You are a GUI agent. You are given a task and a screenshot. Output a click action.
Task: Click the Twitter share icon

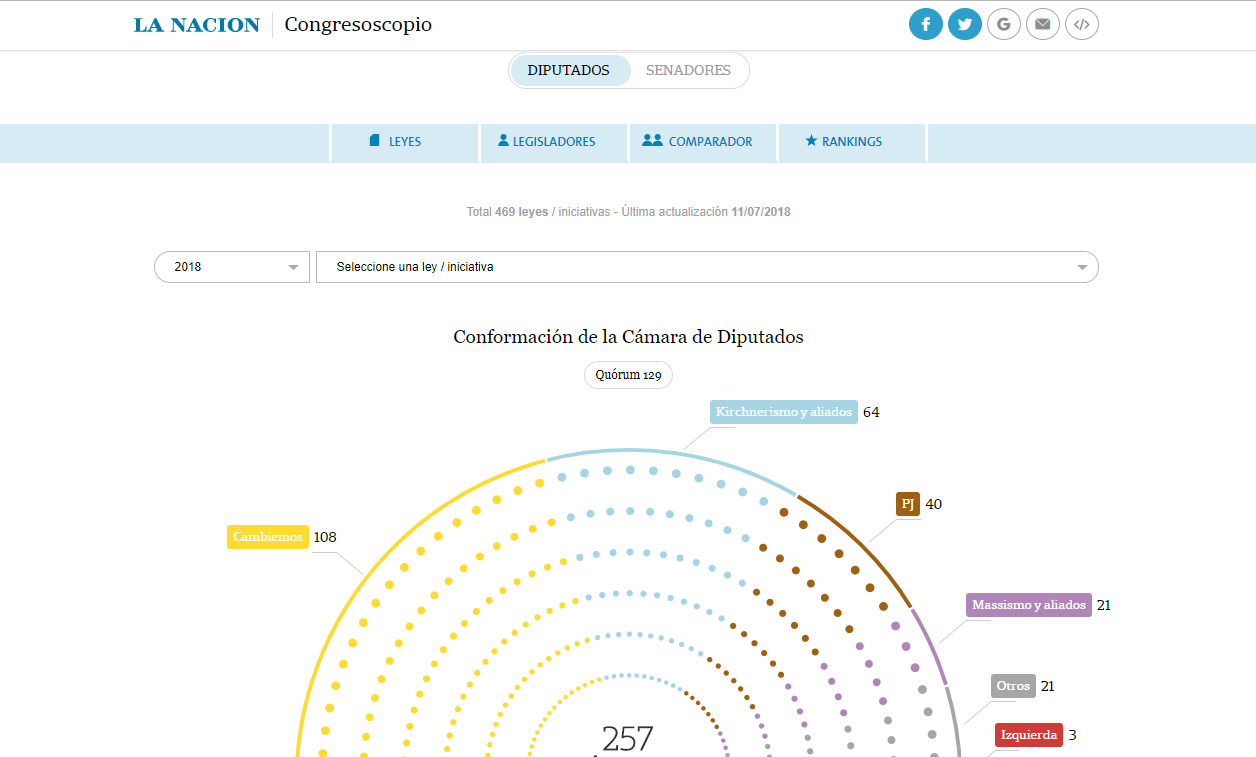[964, 24]
